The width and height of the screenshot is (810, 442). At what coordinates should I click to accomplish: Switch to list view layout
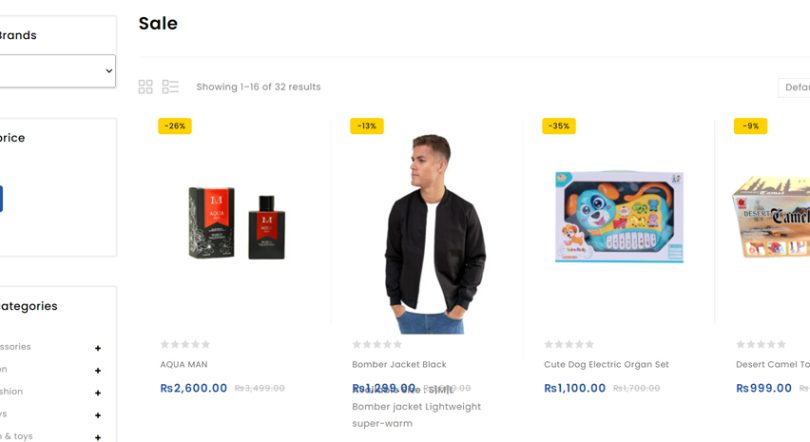click(x=170, y=87)
